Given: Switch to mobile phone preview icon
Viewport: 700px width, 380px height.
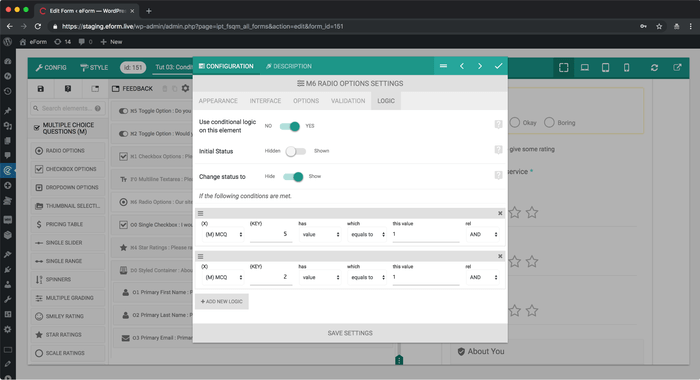Looking at the screenshot, I should coord(626,67).
